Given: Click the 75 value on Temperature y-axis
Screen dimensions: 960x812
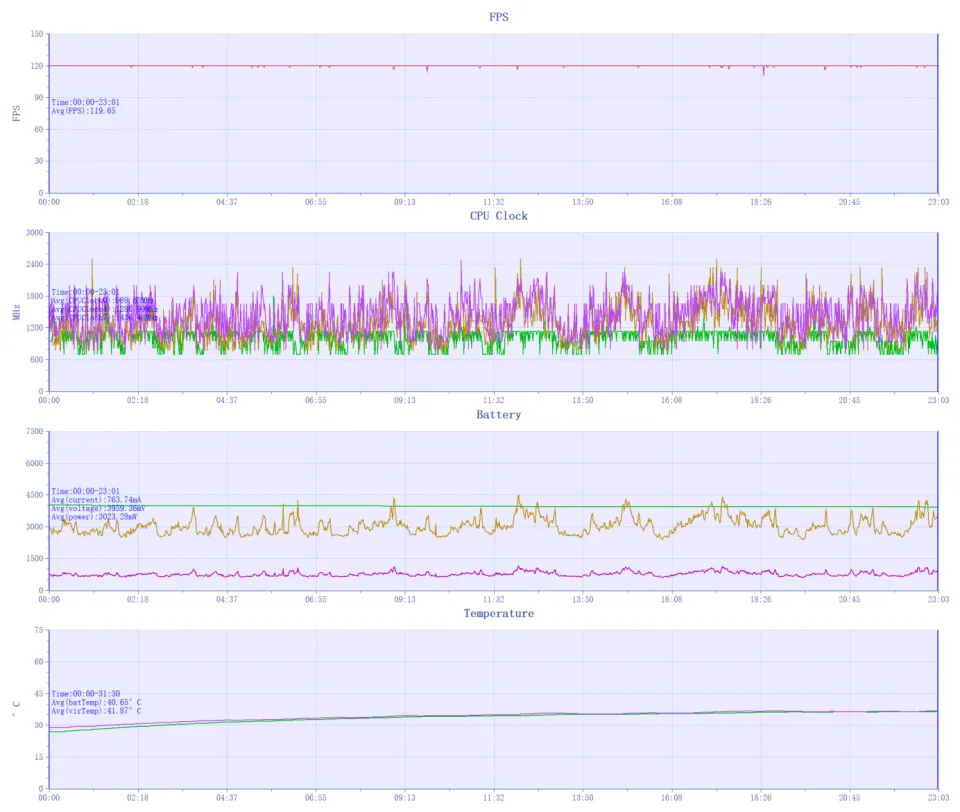Looking at the screenshot, I should pos(39,631).
